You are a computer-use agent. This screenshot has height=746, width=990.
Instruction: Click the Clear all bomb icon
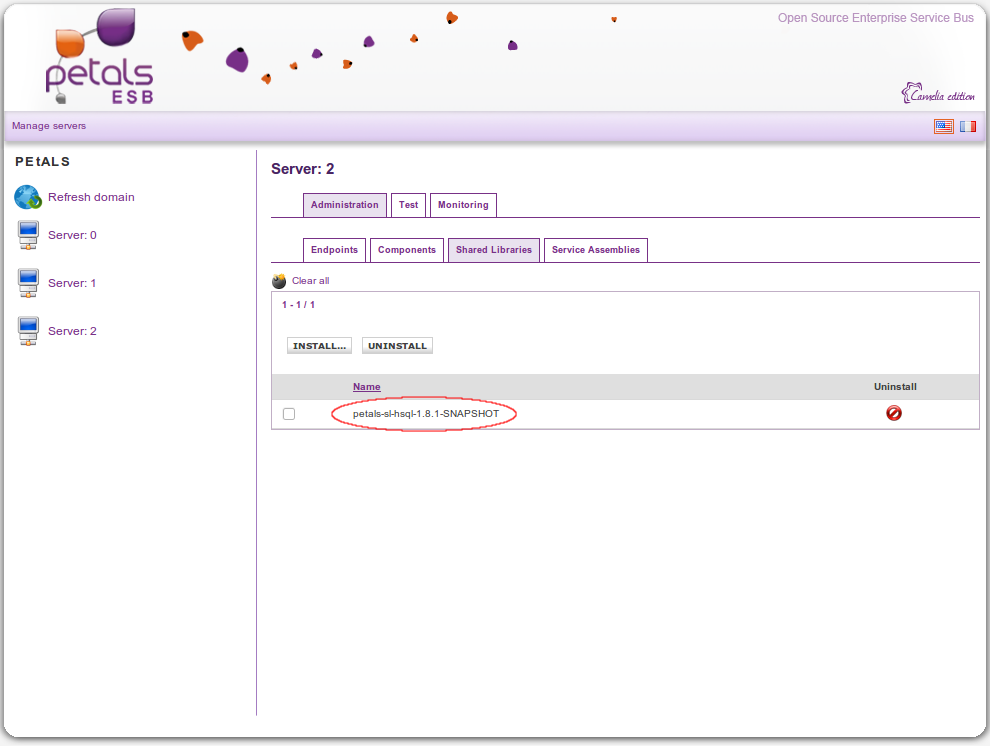pos(279,281)
